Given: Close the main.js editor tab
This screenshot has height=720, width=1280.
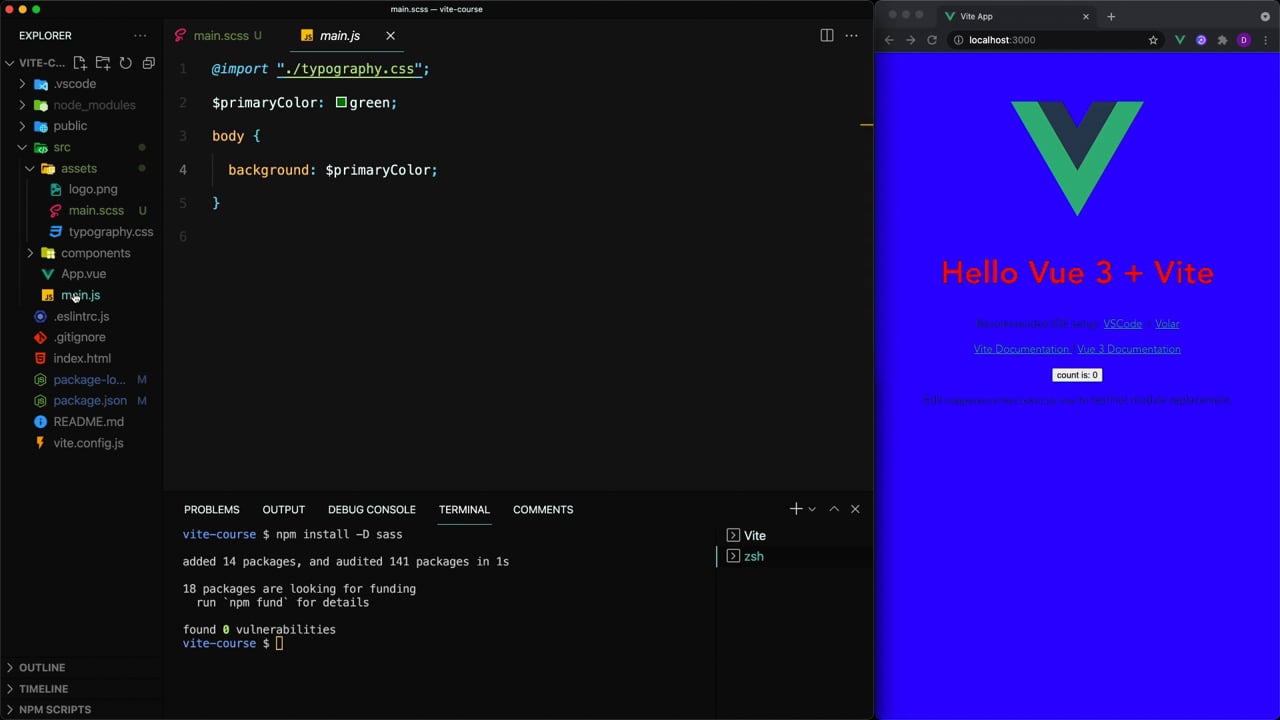Looking at the screenshot, I should 390,36.
